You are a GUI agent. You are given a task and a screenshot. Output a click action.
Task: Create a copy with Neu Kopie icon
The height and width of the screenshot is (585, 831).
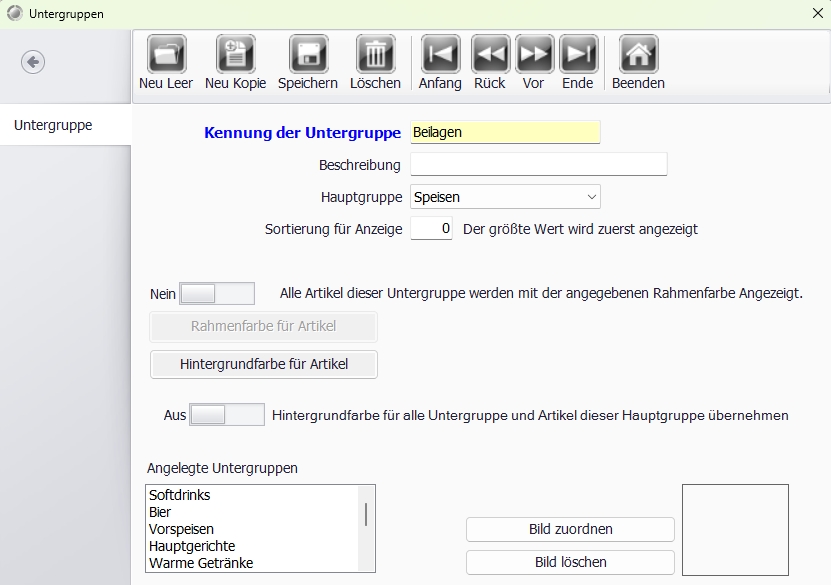[235, 54]
